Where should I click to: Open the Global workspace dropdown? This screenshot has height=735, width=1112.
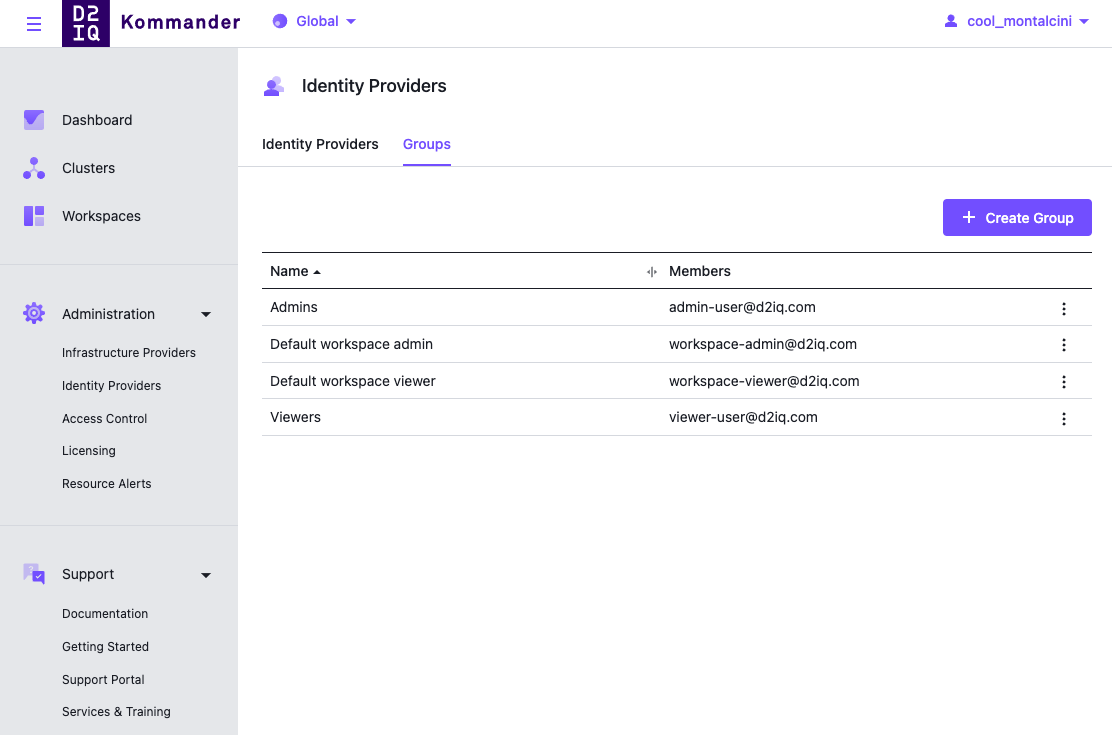pos(314,21)
